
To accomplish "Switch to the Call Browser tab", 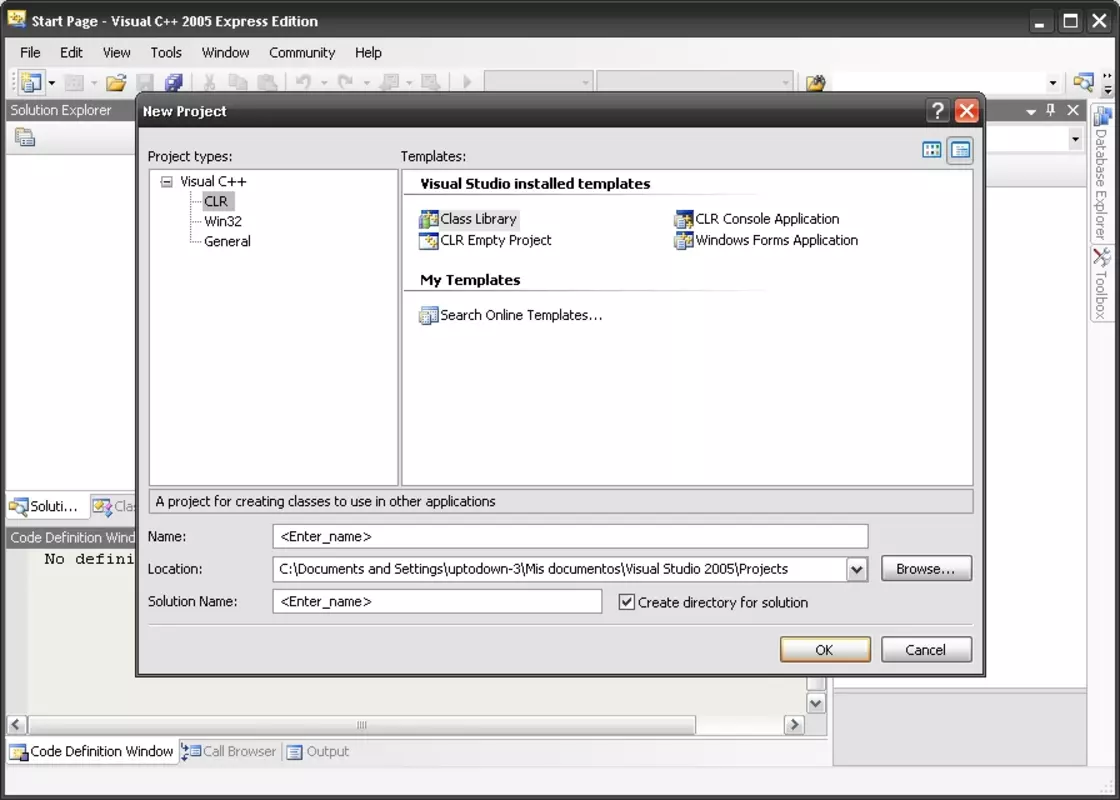I will (230, 751).
